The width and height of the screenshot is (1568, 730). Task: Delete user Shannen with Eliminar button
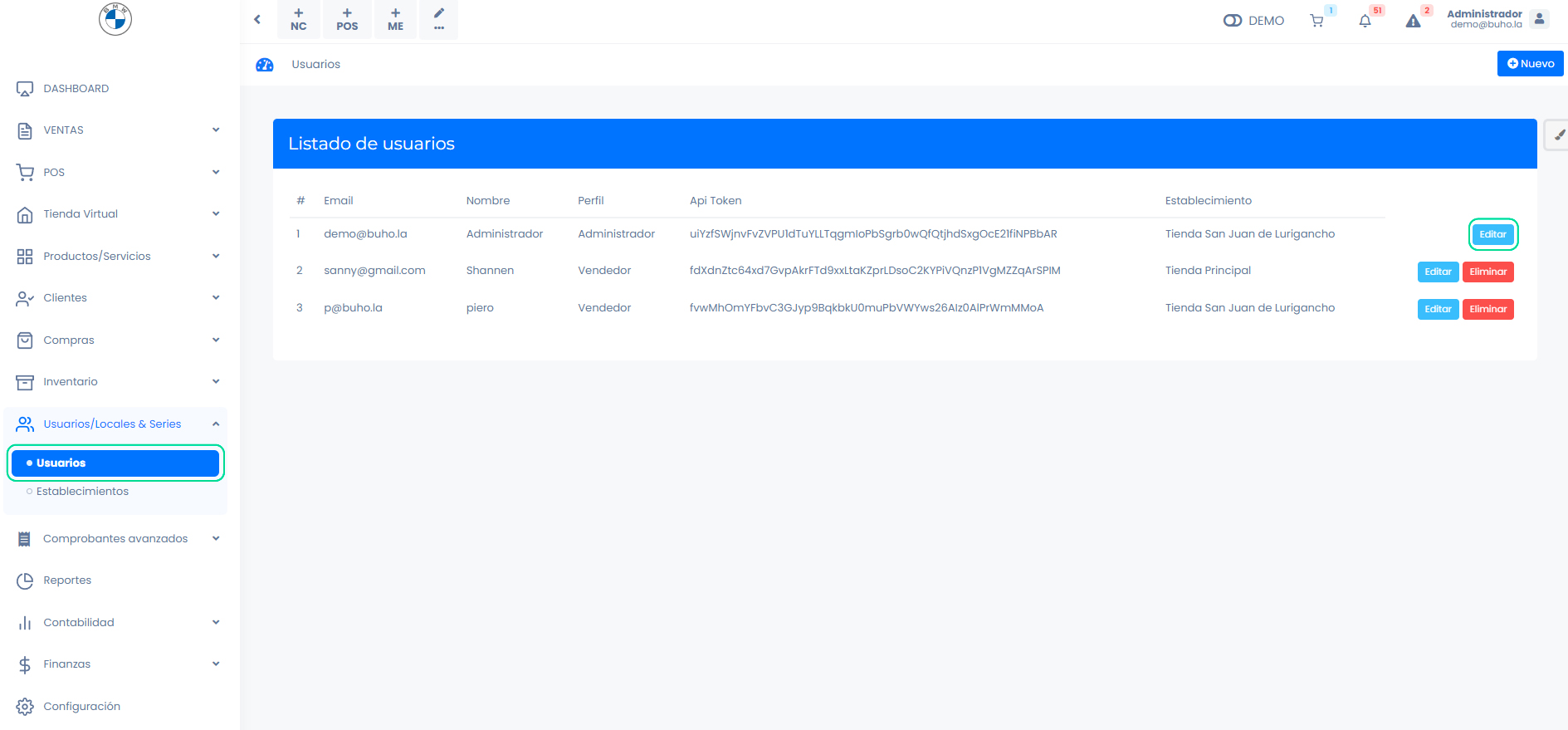[x=1487, y=272]
